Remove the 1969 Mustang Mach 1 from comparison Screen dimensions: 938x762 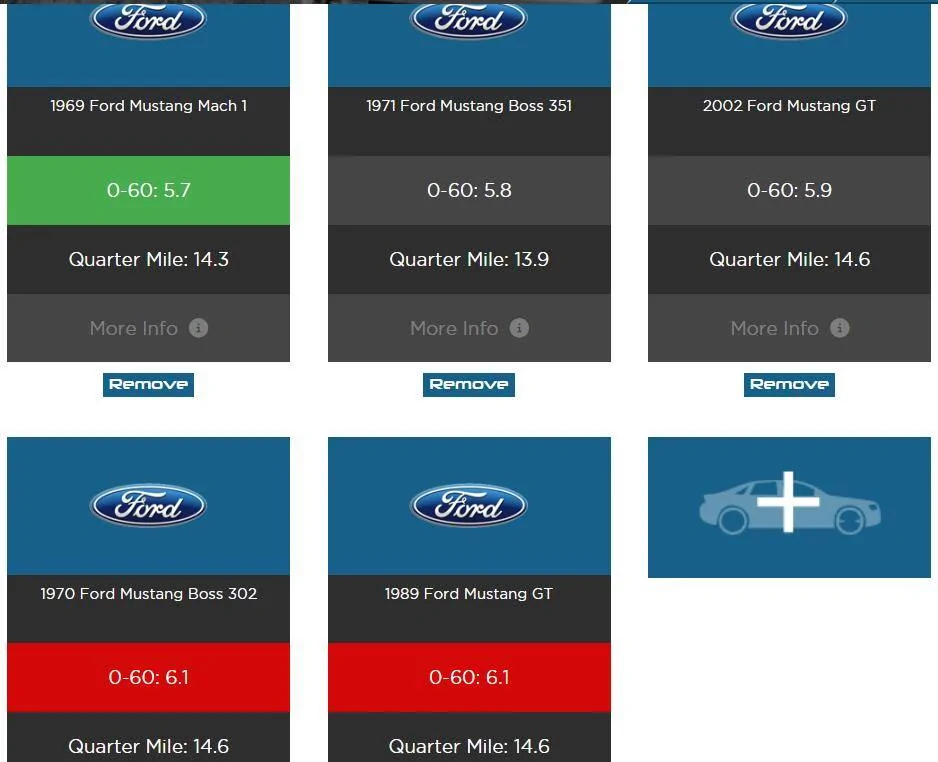pyautogui.click(x=148, y=384)
